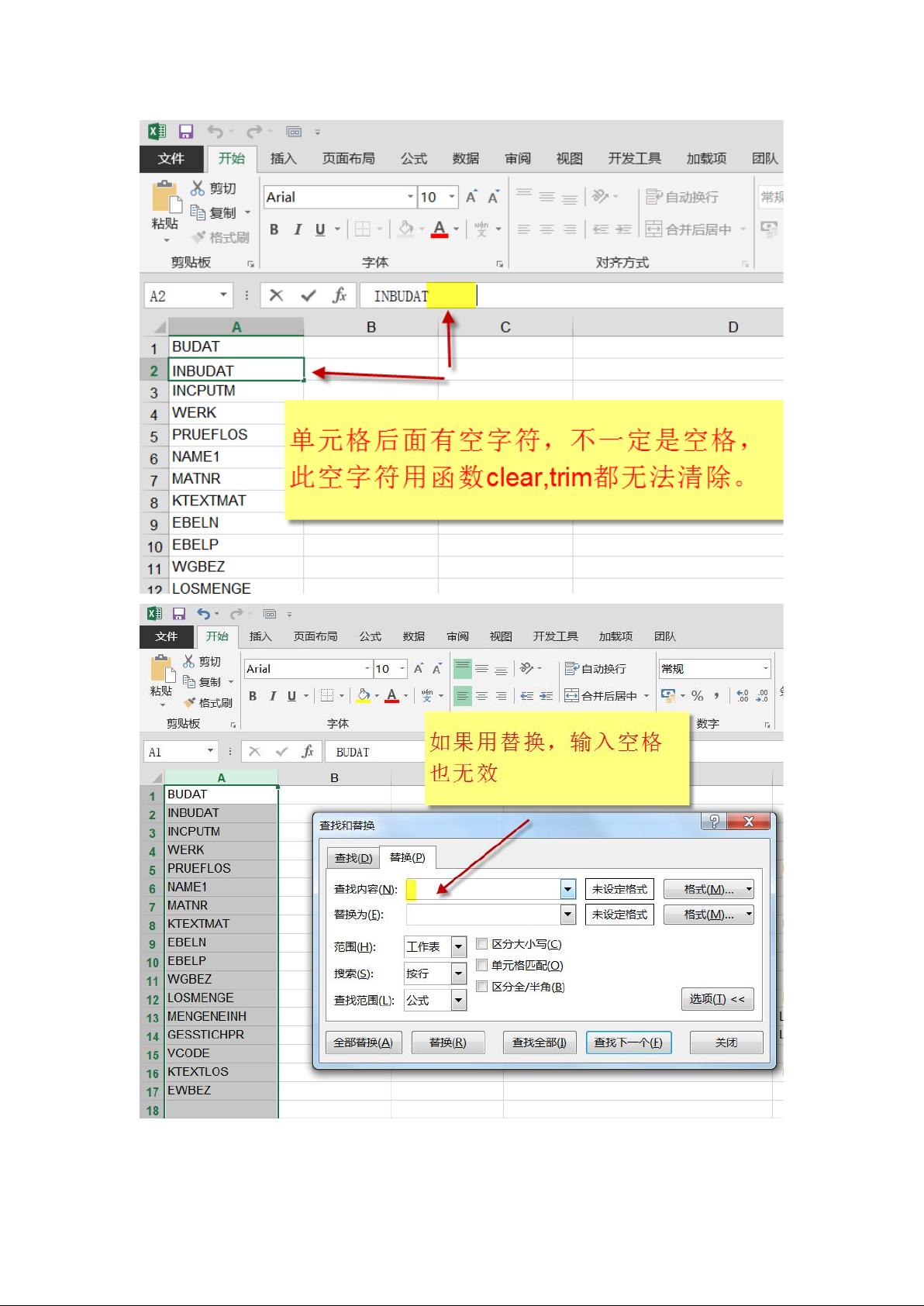Toggle Center alignment in lower Excel ribbon
Screen dimensions: 924x1306
pyautogui.click(x=481, y=696)
